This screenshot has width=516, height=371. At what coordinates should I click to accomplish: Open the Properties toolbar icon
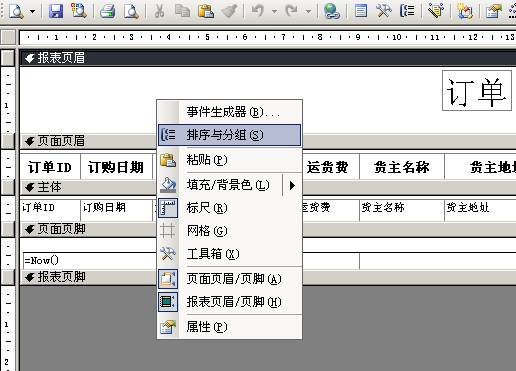pyautogui.click(x=493, y=11)
